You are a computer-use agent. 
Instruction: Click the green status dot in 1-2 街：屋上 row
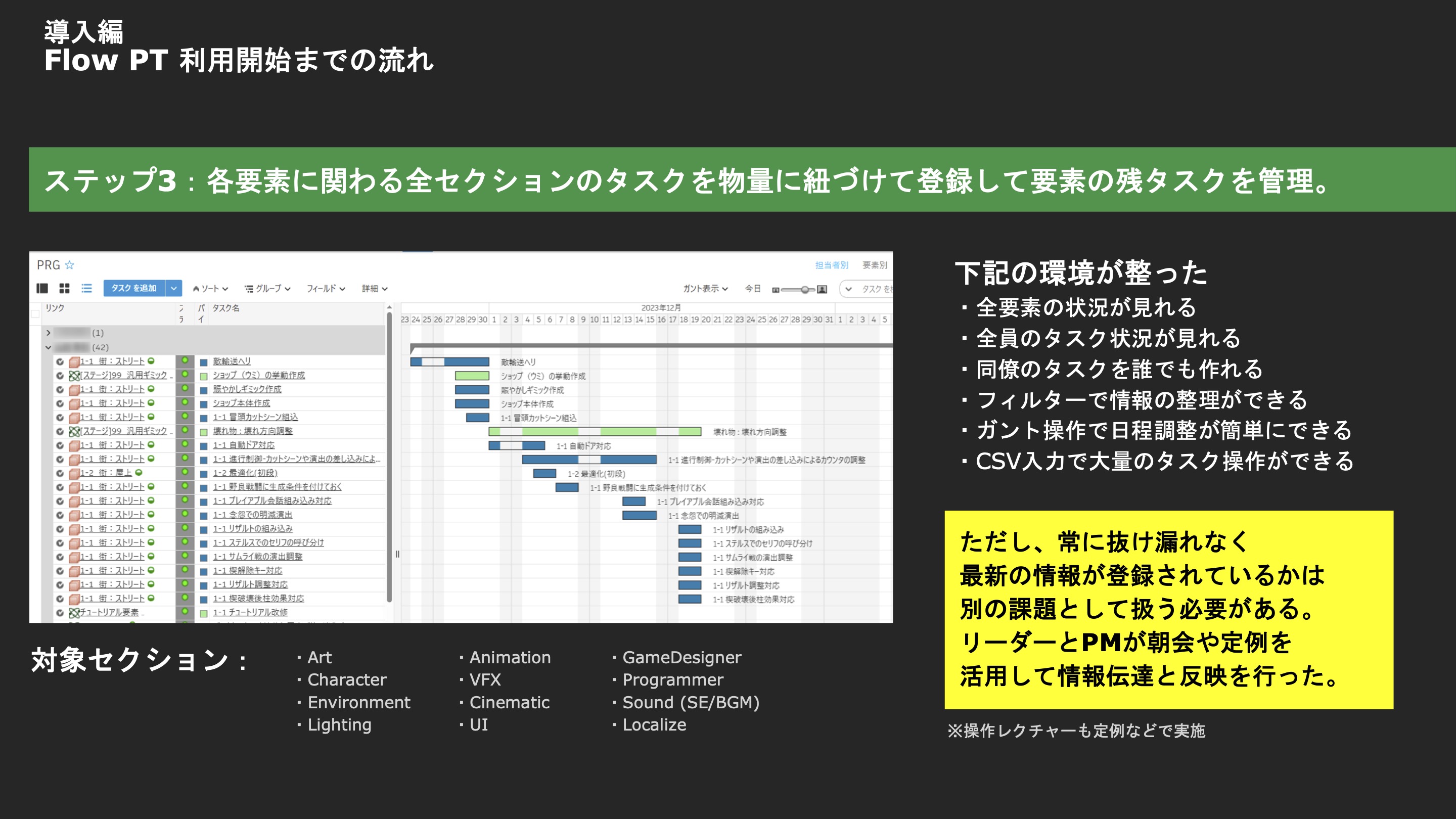click(x=139, y=473)
